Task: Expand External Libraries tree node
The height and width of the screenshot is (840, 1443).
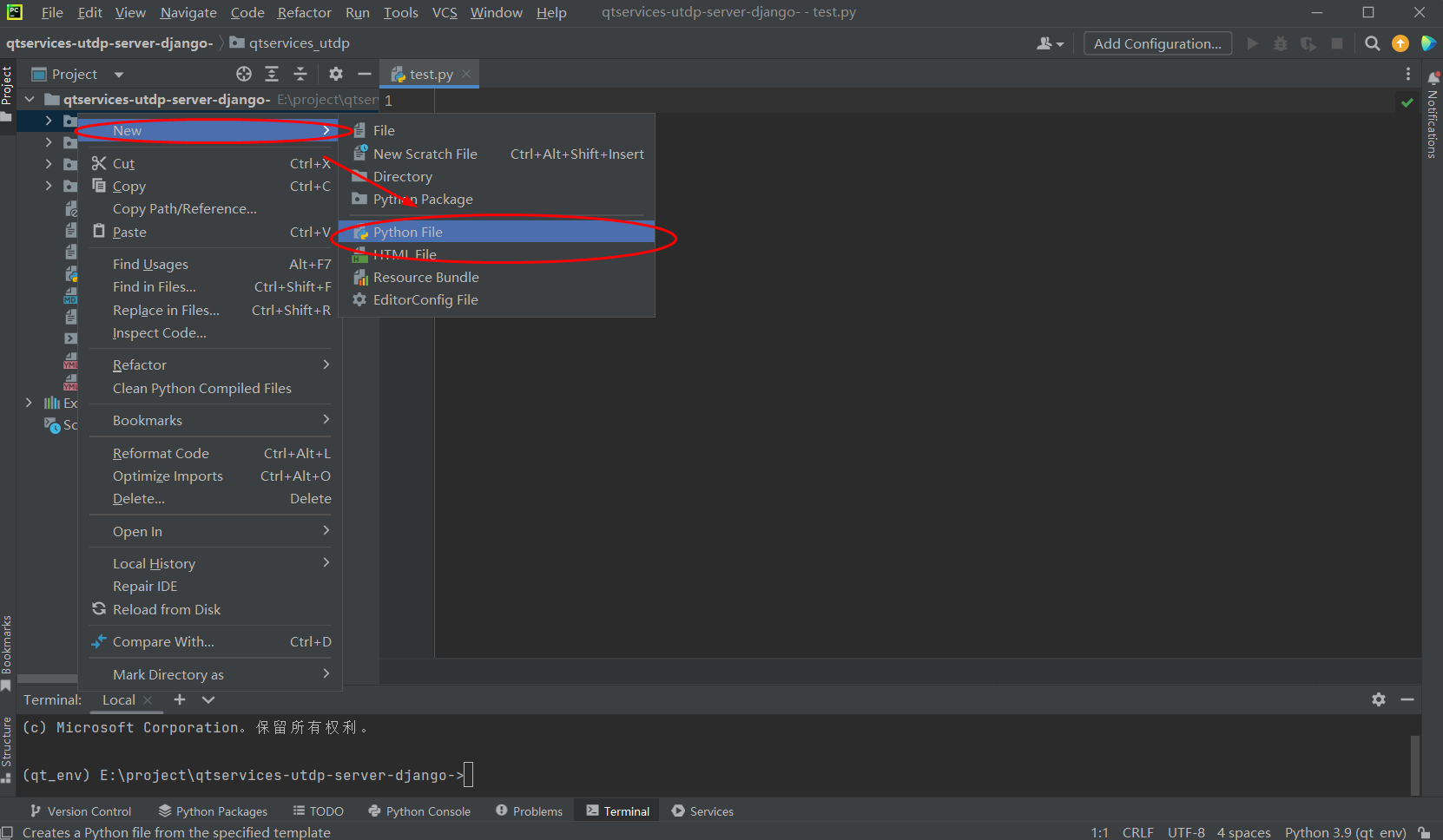Action: [x=29, y=403]
